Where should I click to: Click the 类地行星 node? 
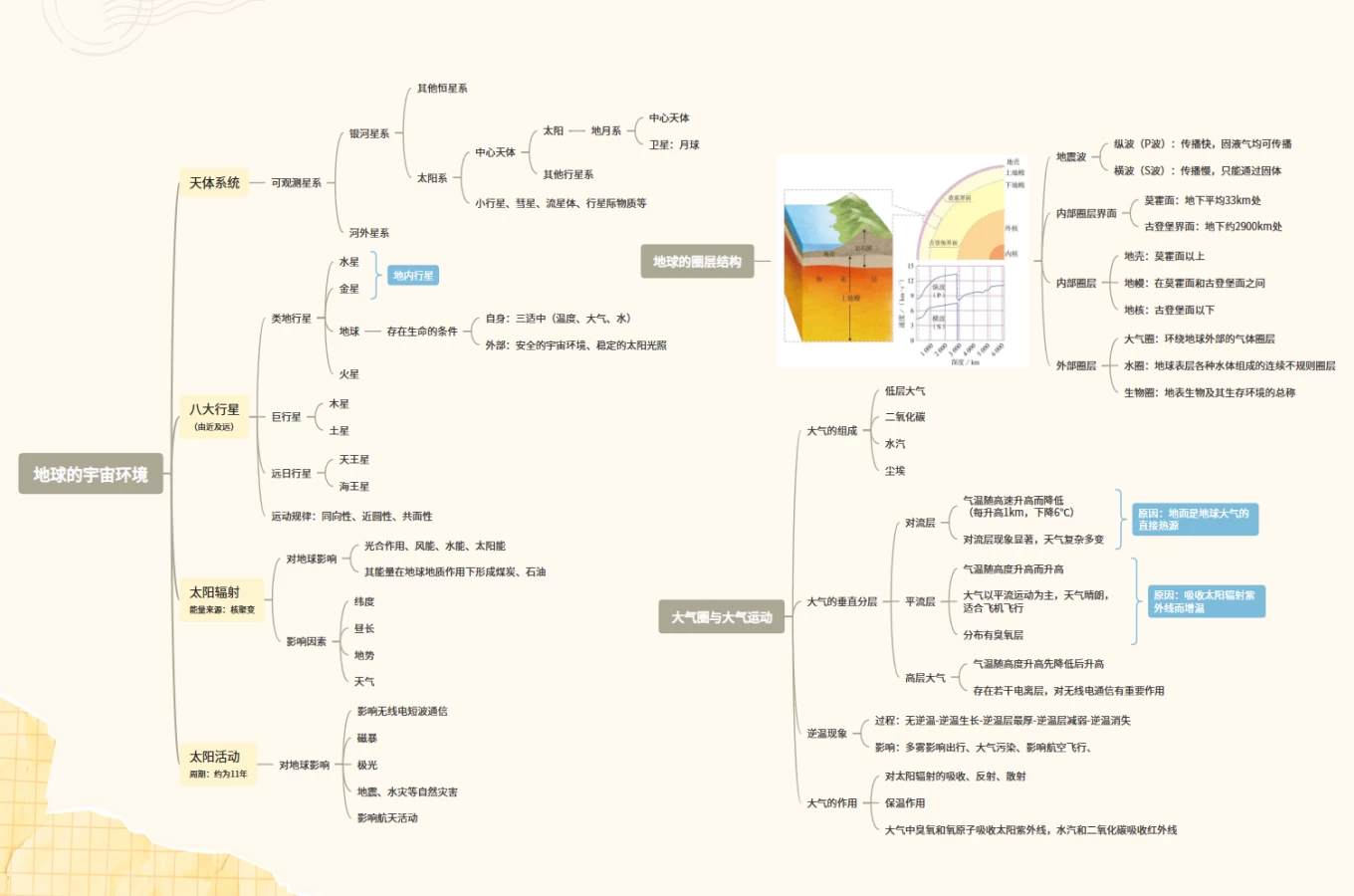point(292,319)
